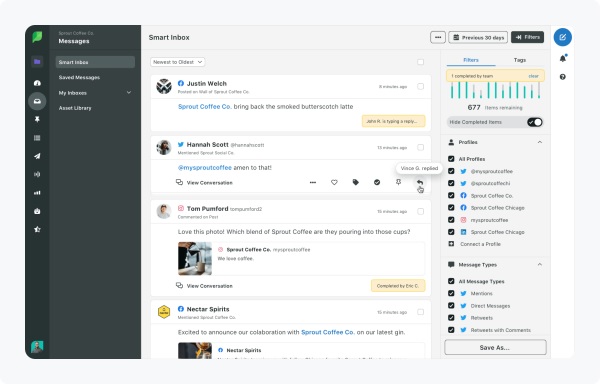Screen dimensions: 606x384
Task: Click the three-dots button beside Previous 30 days
Action: click(437, 37)
